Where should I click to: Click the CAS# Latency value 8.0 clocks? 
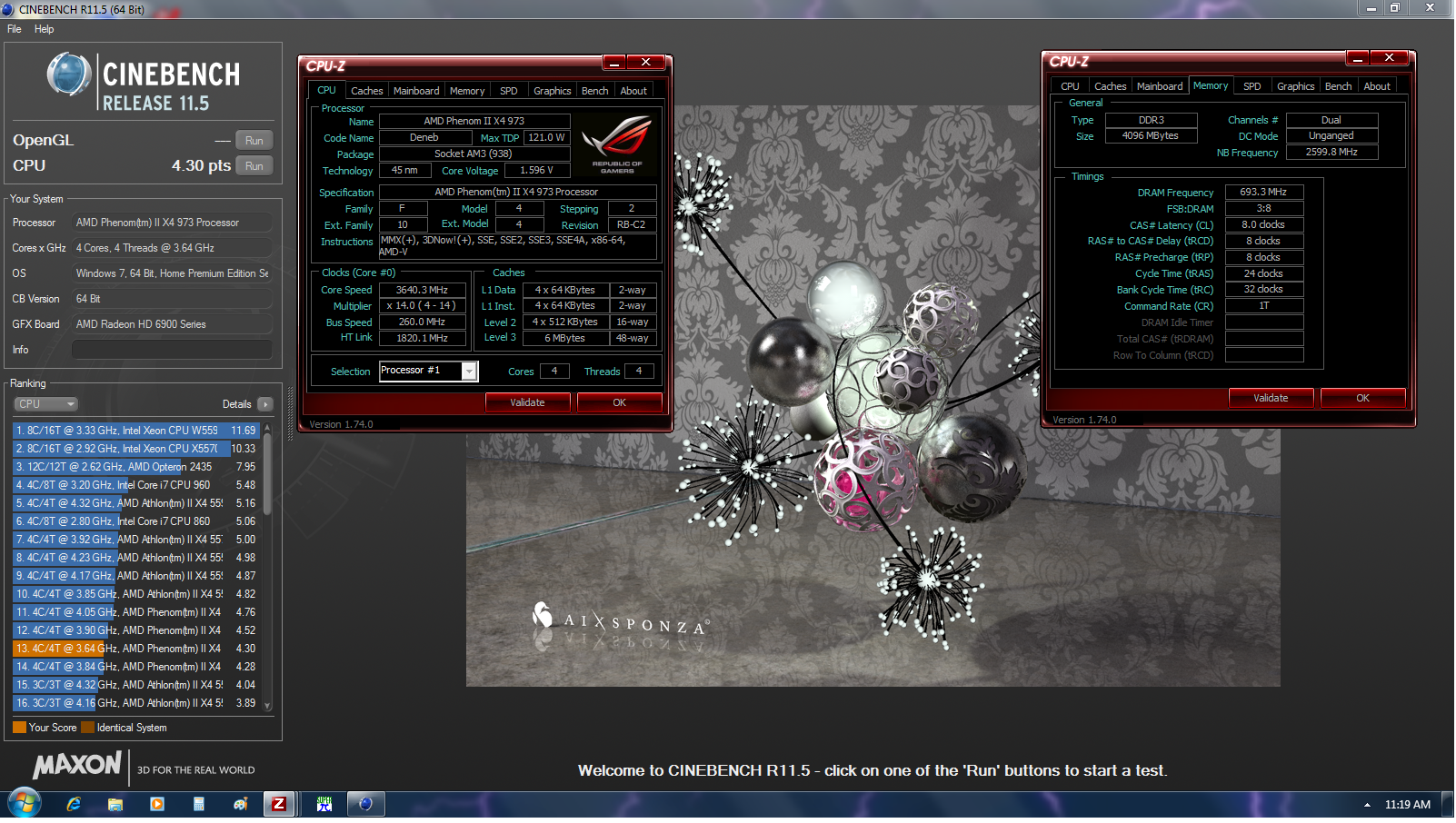coord(1264,225)
